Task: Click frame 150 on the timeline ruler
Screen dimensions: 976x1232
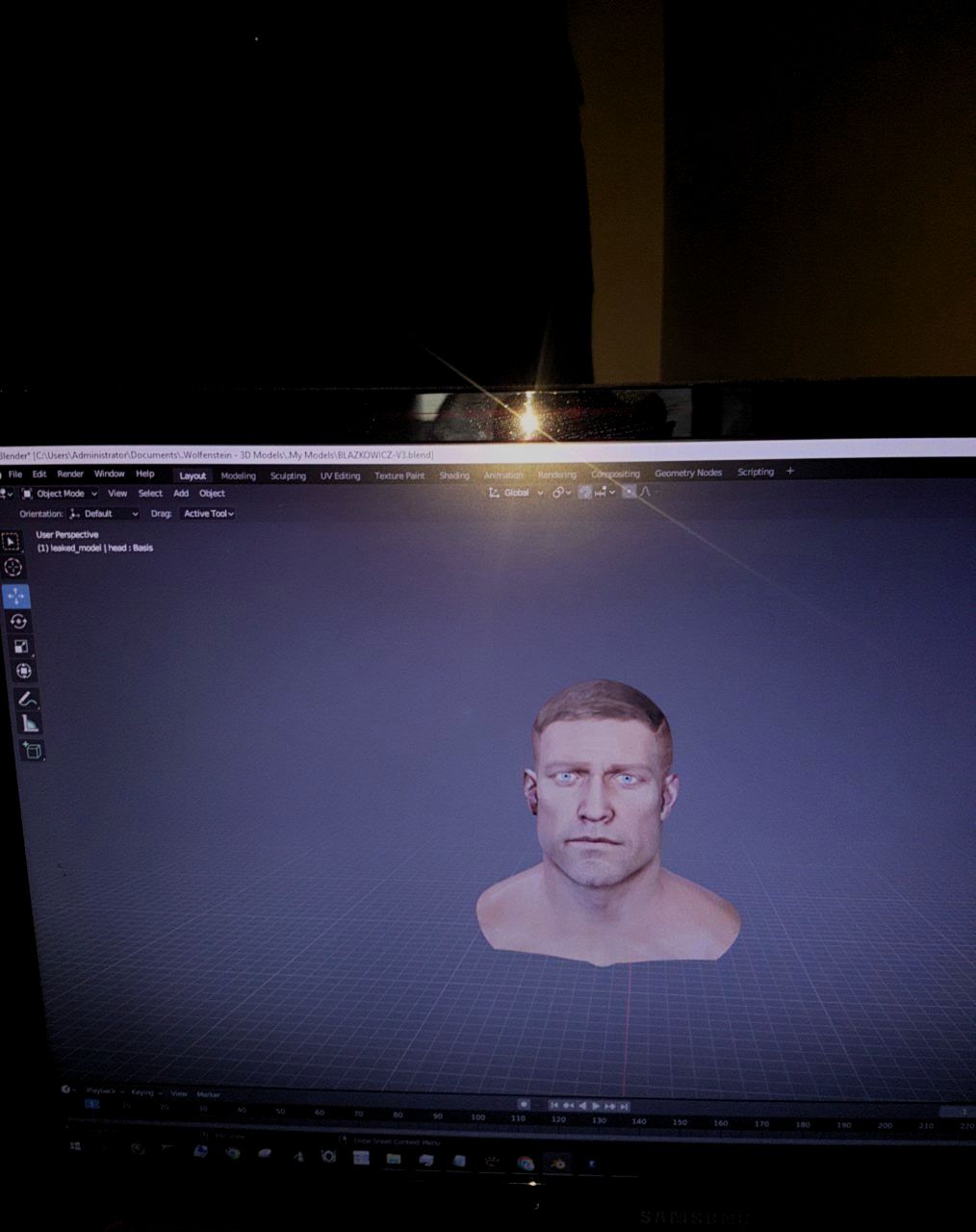Action: click(x=680, y=1122)
